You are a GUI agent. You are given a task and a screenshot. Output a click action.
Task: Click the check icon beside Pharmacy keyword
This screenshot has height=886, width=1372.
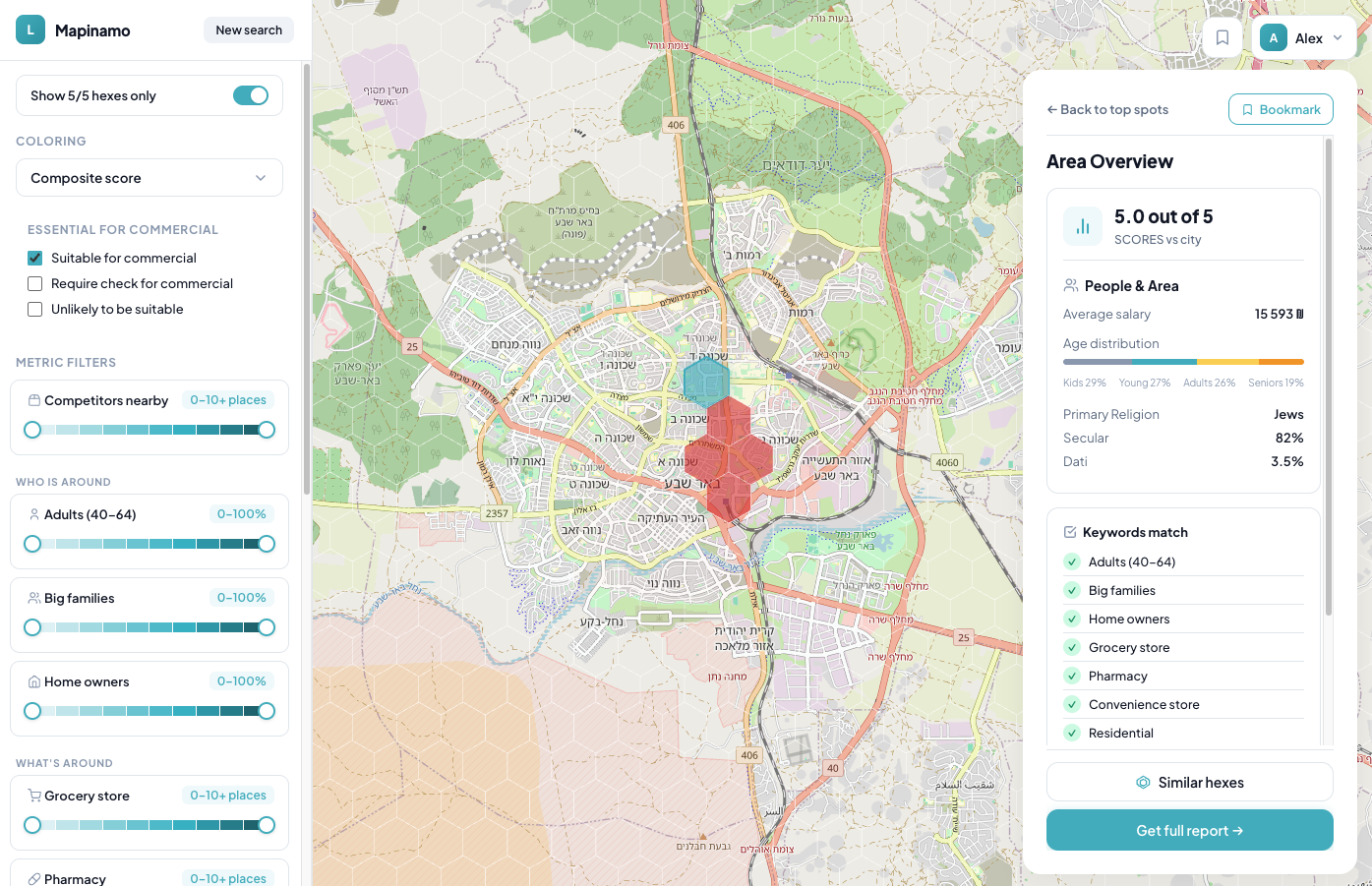[x=1072, y=676]
